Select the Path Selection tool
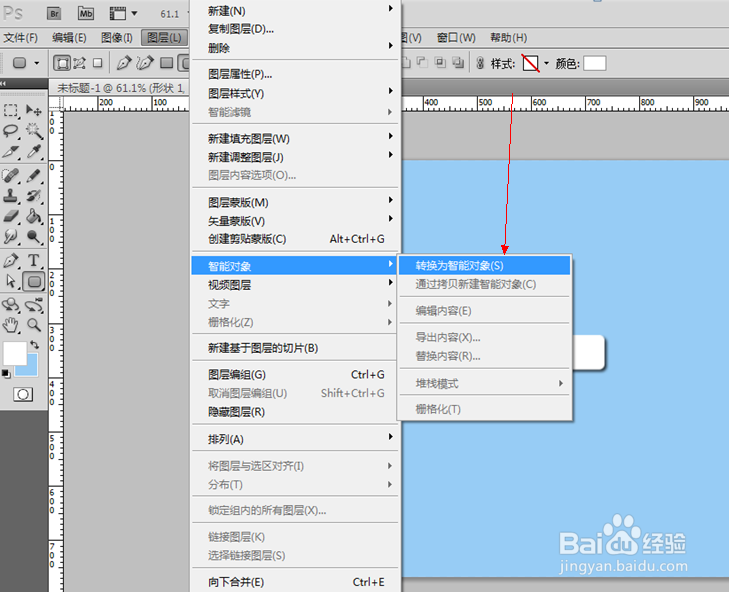The image size is (729, 592). point(10,281)
